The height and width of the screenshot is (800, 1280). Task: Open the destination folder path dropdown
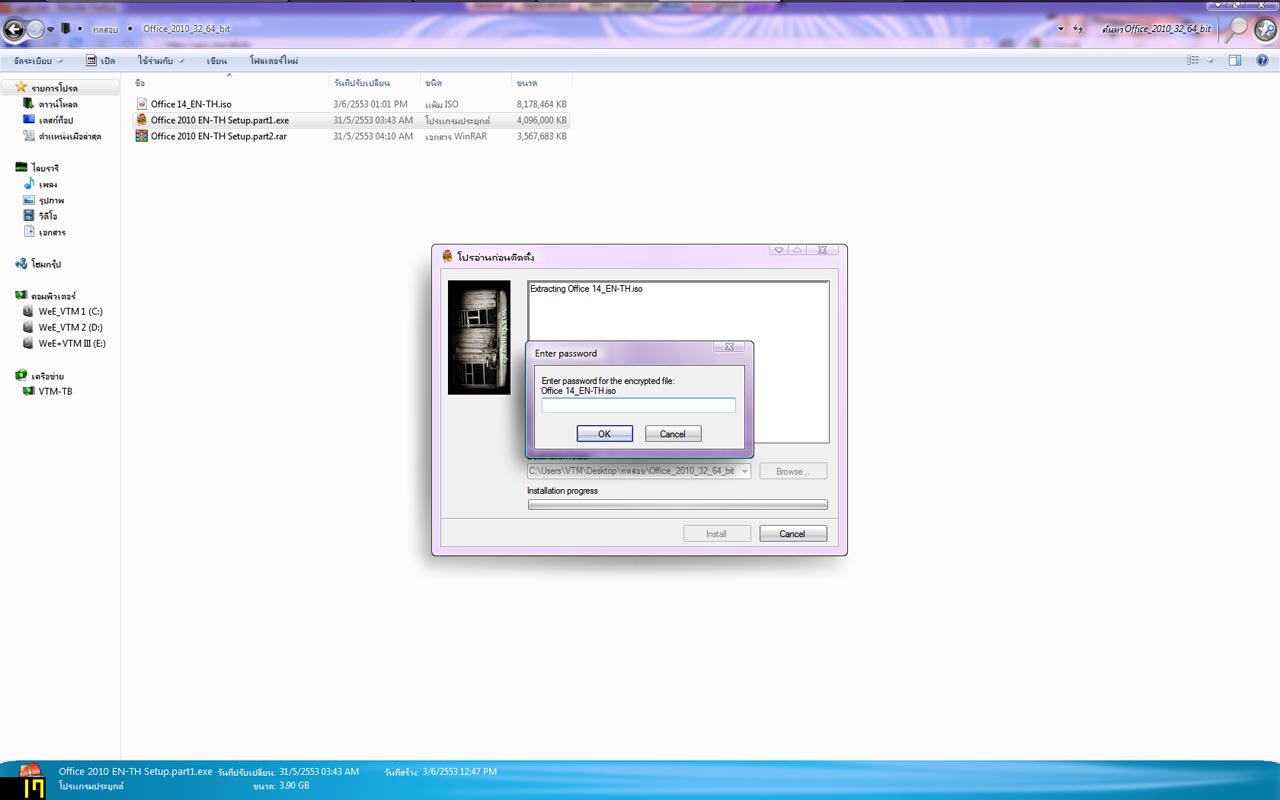click(x=744, y=471)
